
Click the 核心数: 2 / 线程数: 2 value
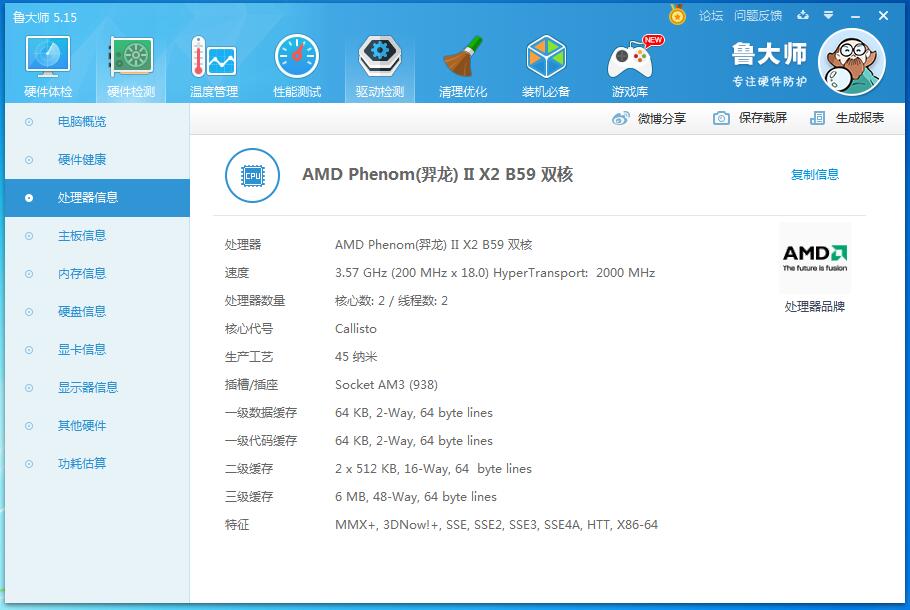pos(391,301)
